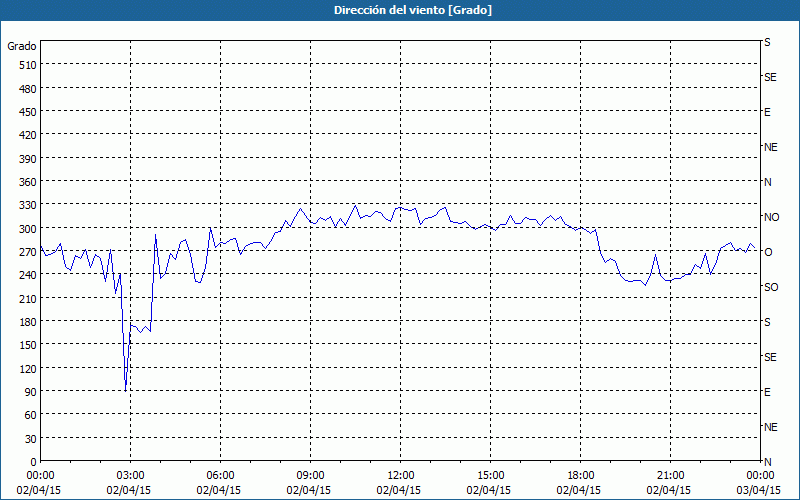This screenshot has height=500, width=800.
Task: Select the 120 degree axis label
Action: [28, 368]
